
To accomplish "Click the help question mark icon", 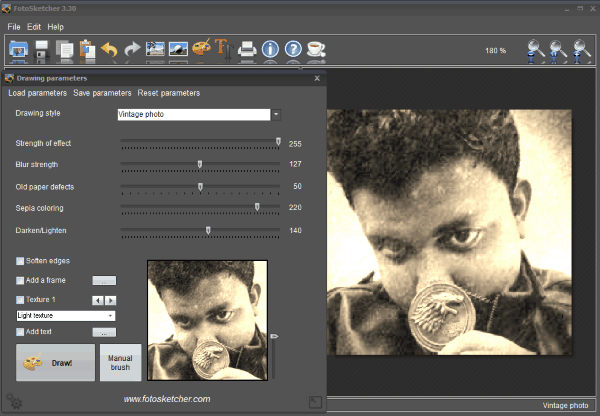I will (293, 49).
